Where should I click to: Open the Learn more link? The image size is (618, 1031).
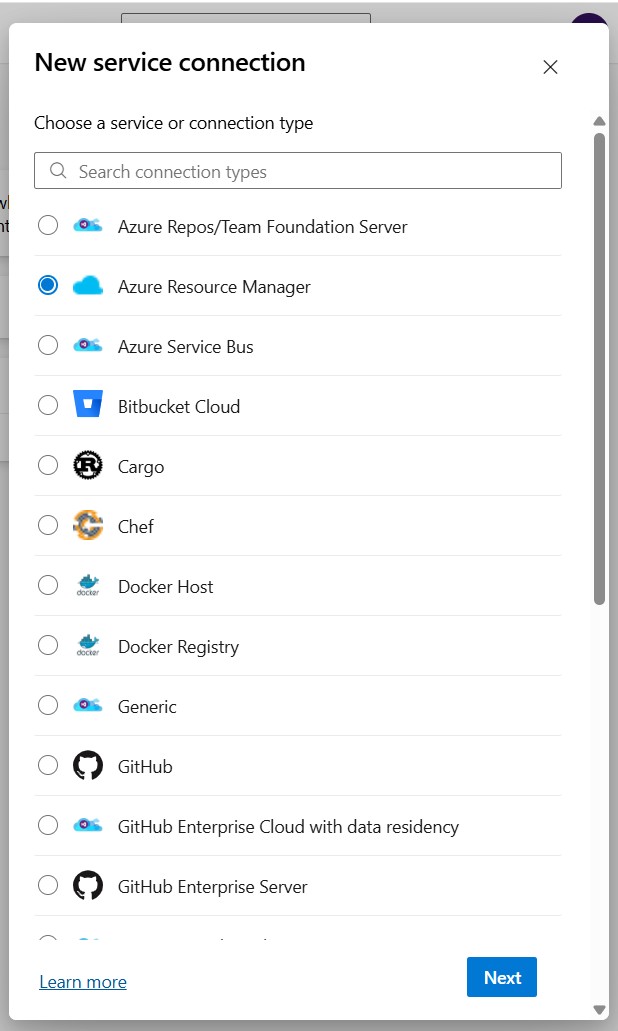point(83,982)
